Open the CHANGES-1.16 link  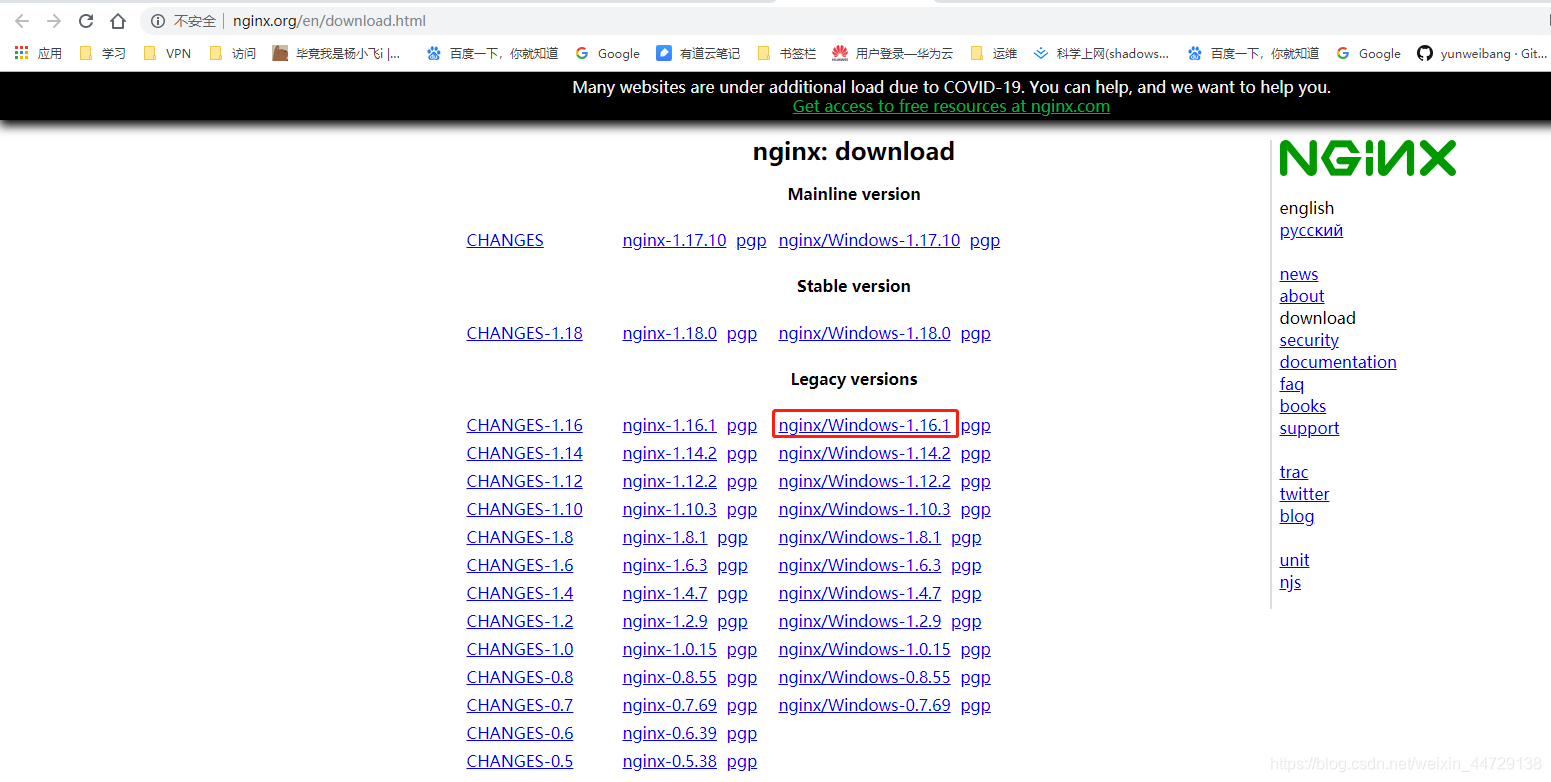click(524, 425)
